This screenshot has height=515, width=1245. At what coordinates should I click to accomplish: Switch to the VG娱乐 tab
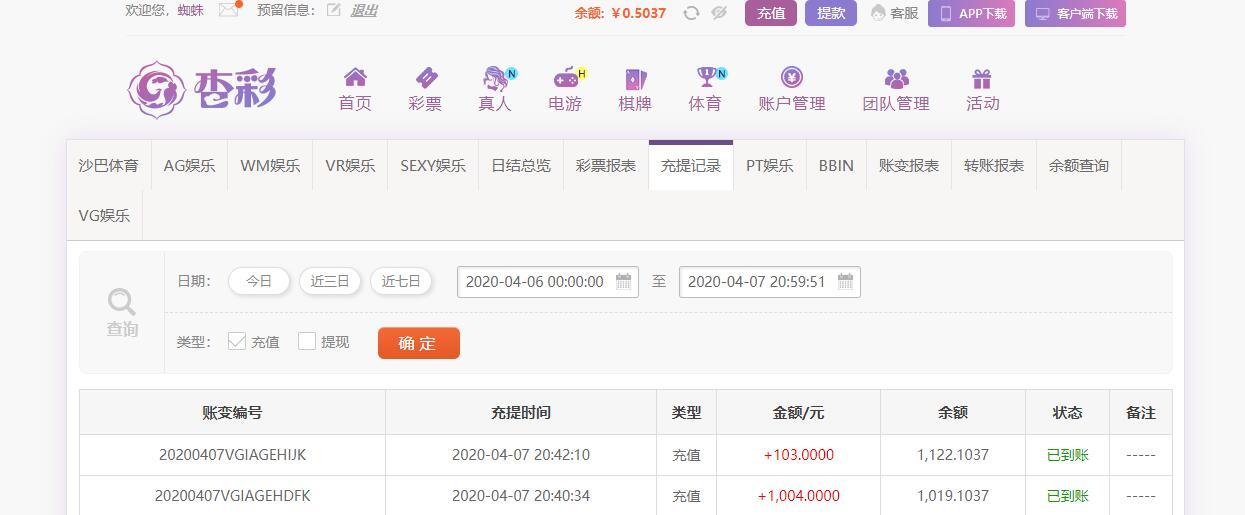[105, 215]
